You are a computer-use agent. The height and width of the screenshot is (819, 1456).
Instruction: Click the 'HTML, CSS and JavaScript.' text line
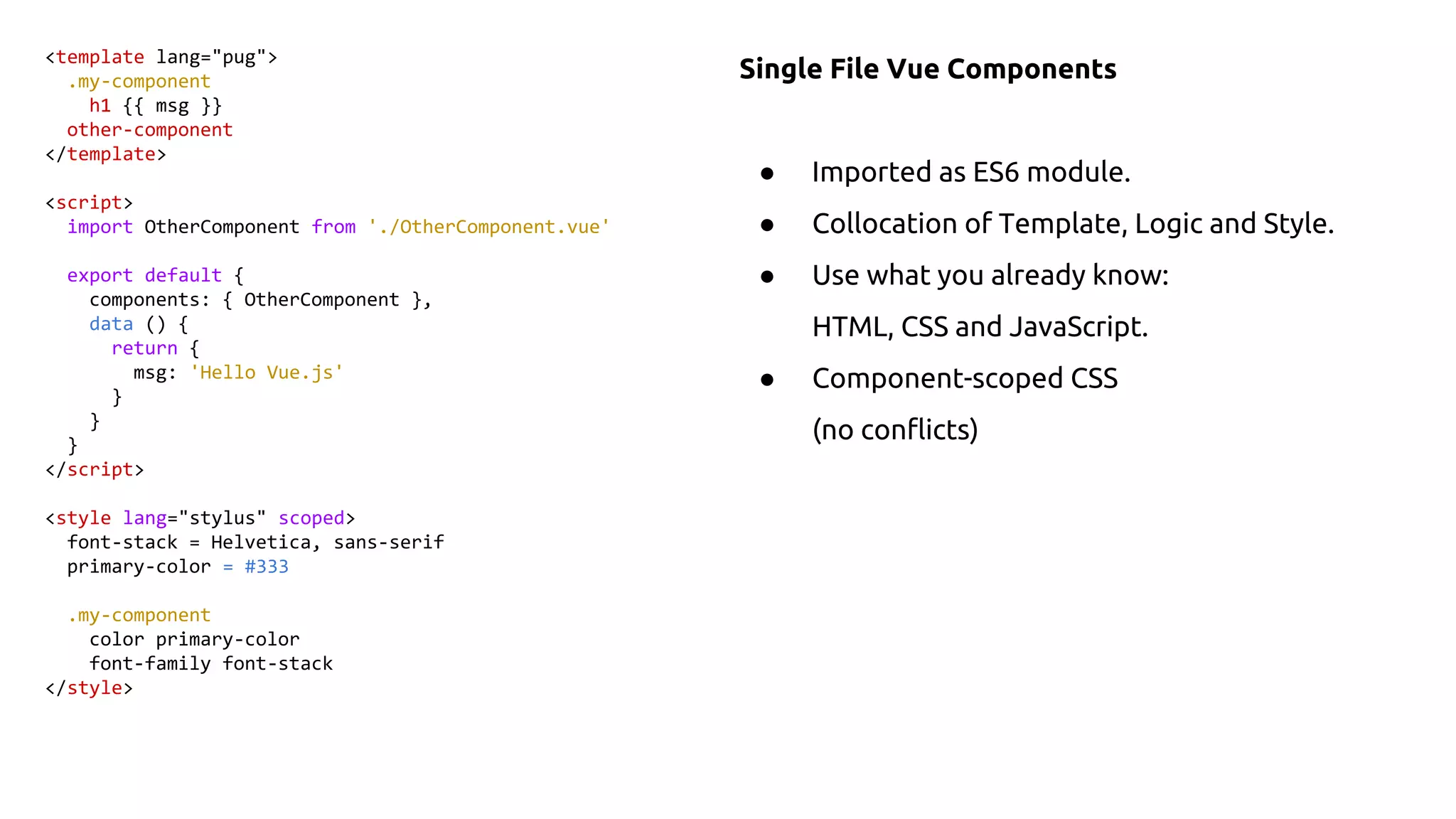pyautogui.click(x=979, y=327)
